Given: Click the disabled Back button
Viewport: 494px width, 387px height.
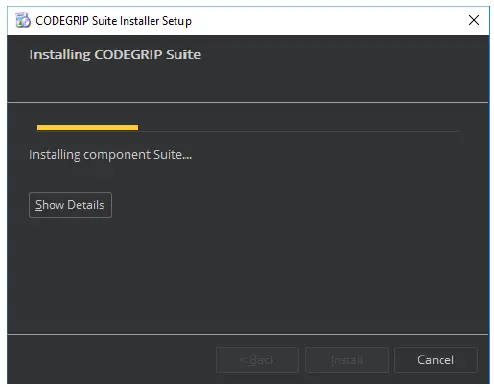Looking at the screenshot, I should [x=257, y=360].
